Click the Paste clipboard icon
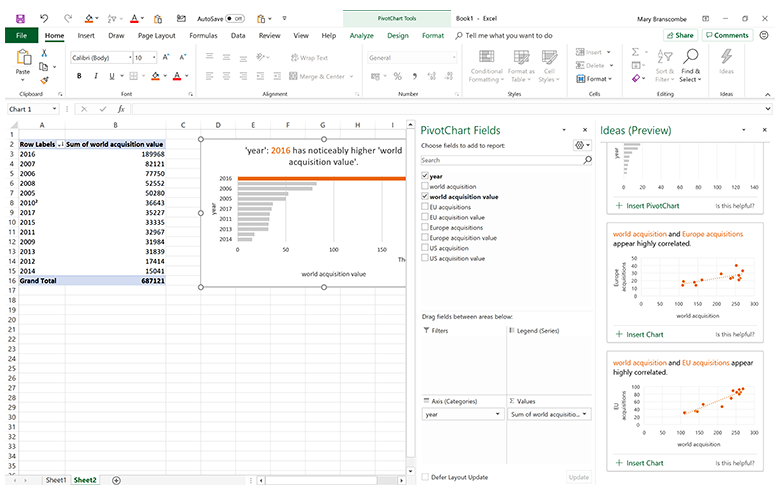Image resolution: width=781 pixels, height=496 pixels. [x=23, y=57]
